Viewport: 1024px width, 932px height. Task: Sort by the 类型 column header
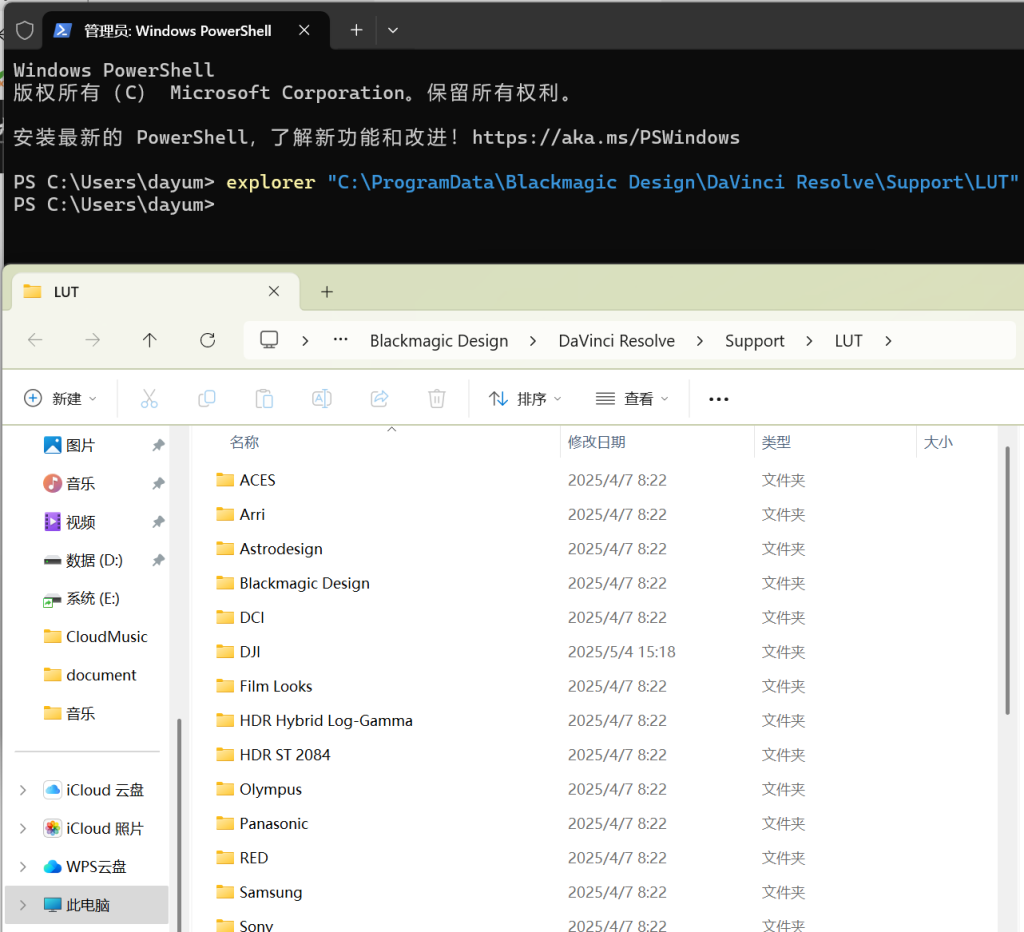click(776, 442)
